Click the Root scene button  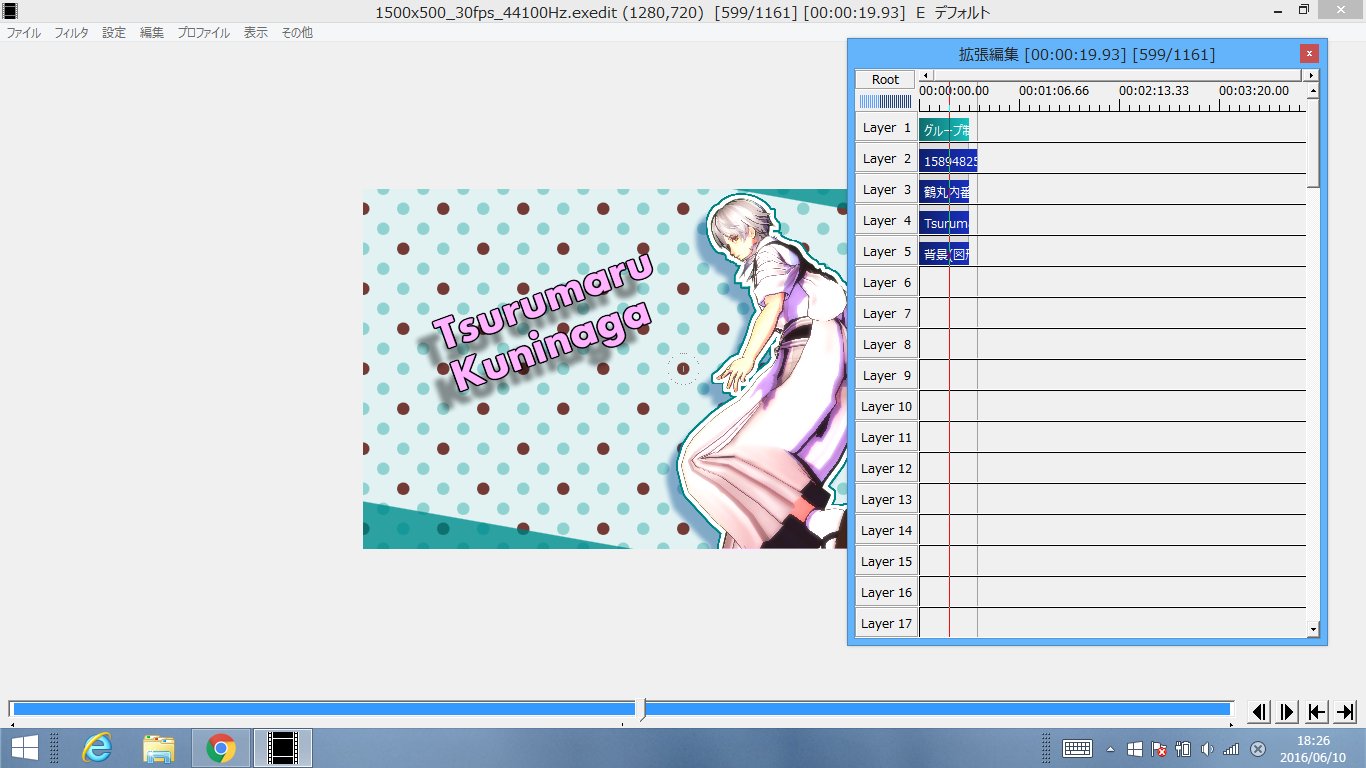pos(885,79)
